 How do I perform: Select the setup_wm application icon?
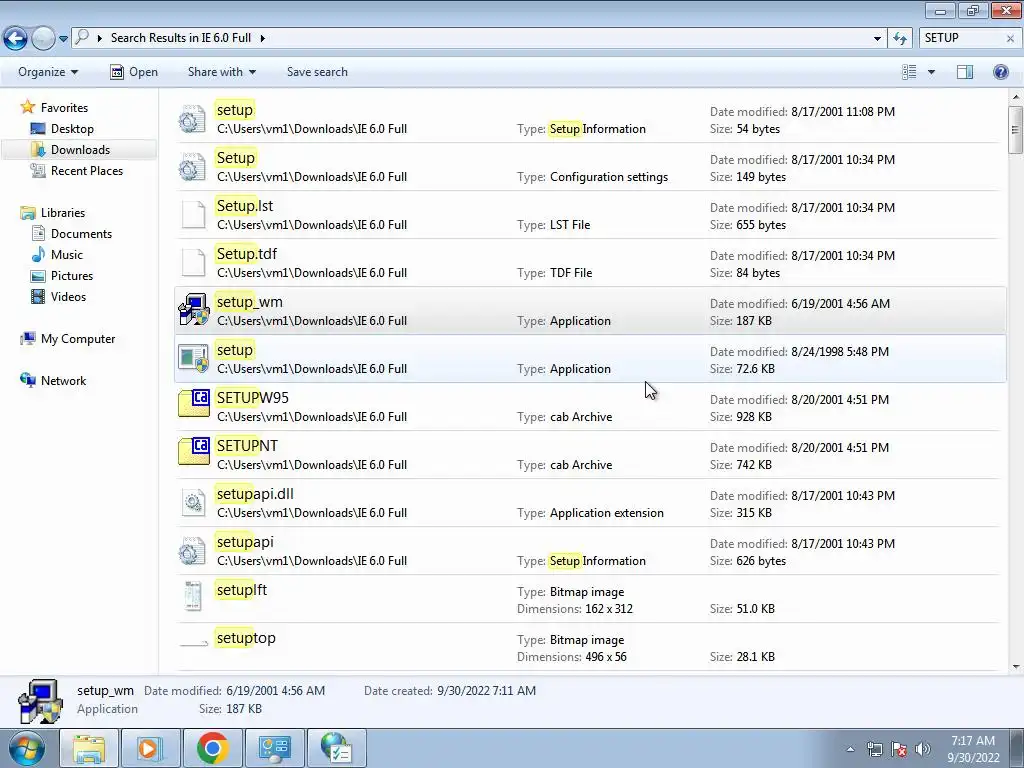[193, 310]
